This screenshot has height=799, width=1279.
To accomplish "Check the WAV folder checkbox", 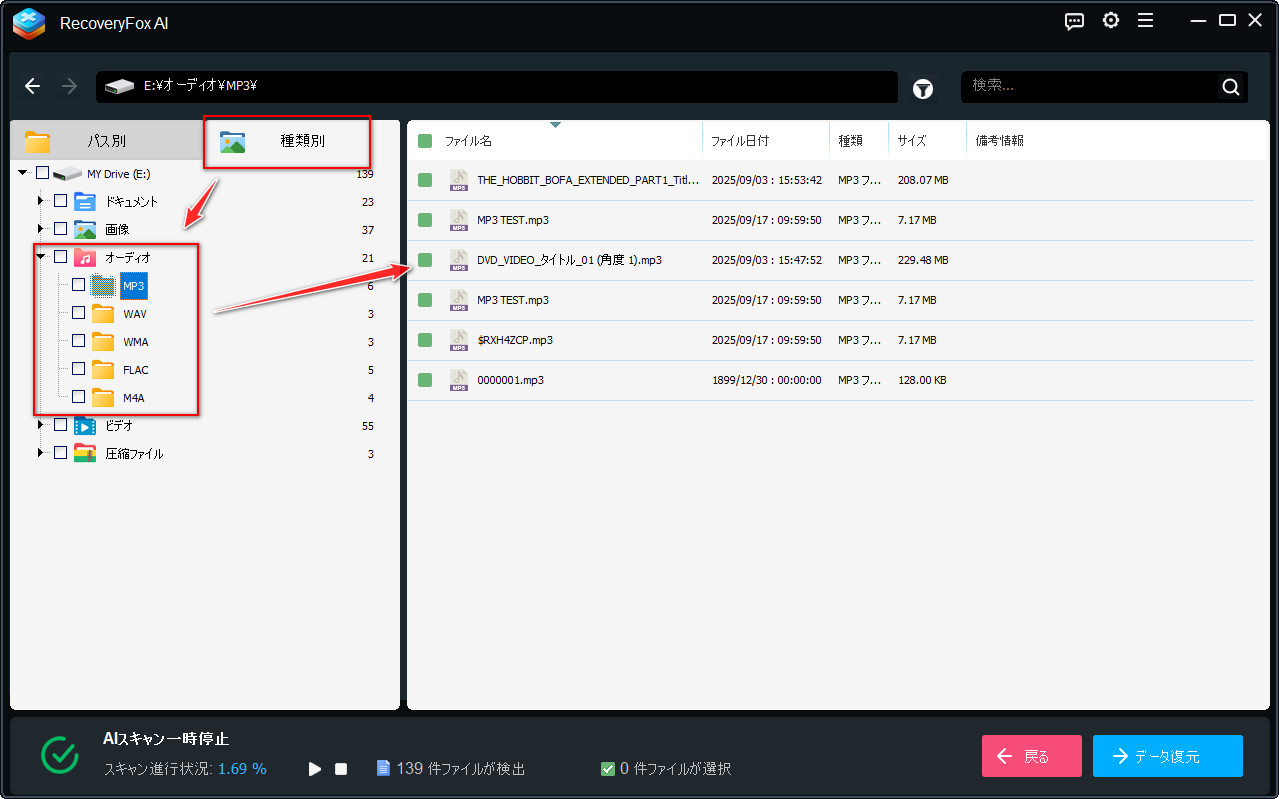I will 78,313.
